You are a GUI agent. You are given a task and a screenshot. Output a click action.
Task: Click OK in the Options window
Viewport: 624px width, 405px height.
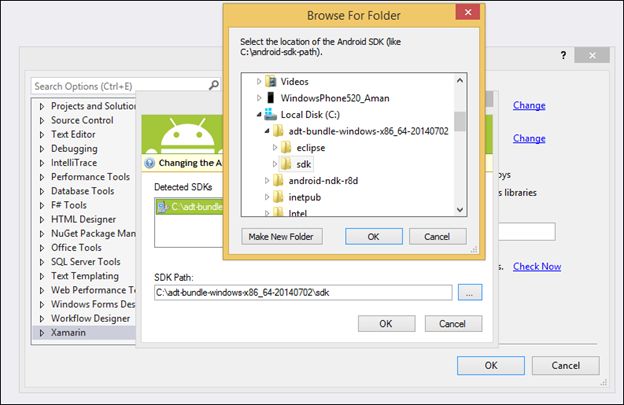click(491, 365)
